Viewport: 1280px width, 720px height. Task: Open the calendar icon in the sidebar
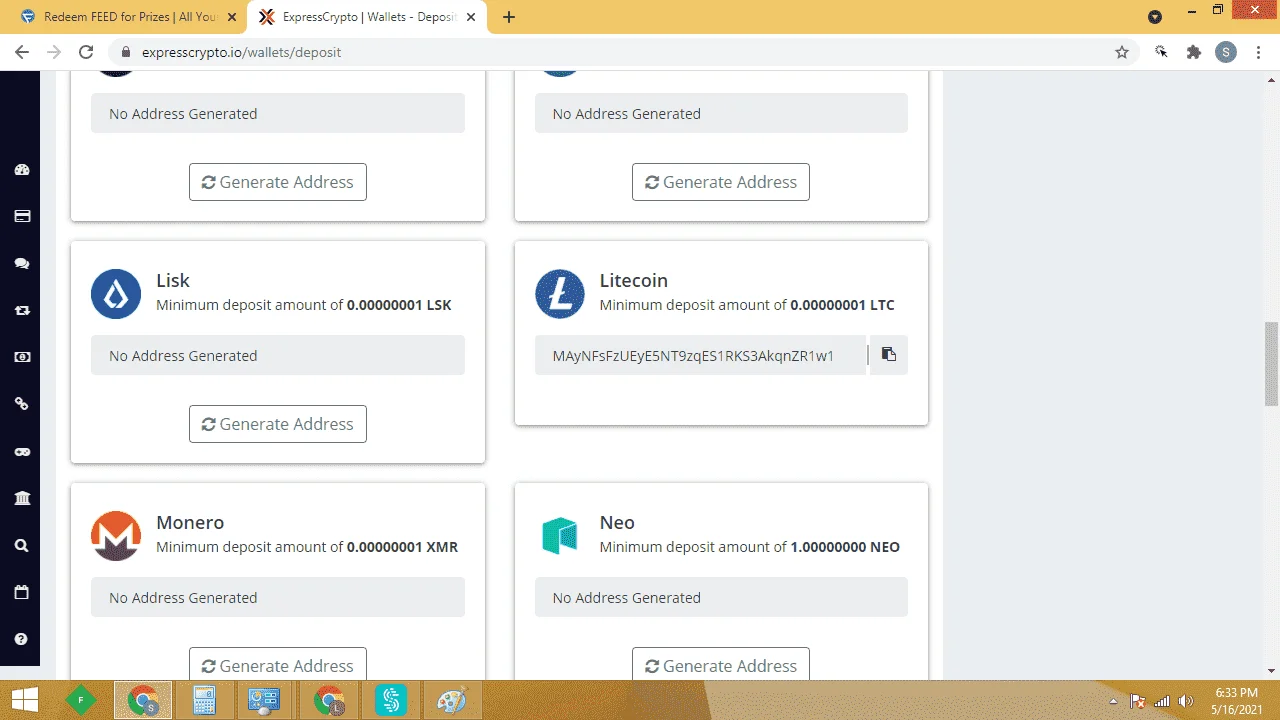pyautogui.click(x=21, y=592)
